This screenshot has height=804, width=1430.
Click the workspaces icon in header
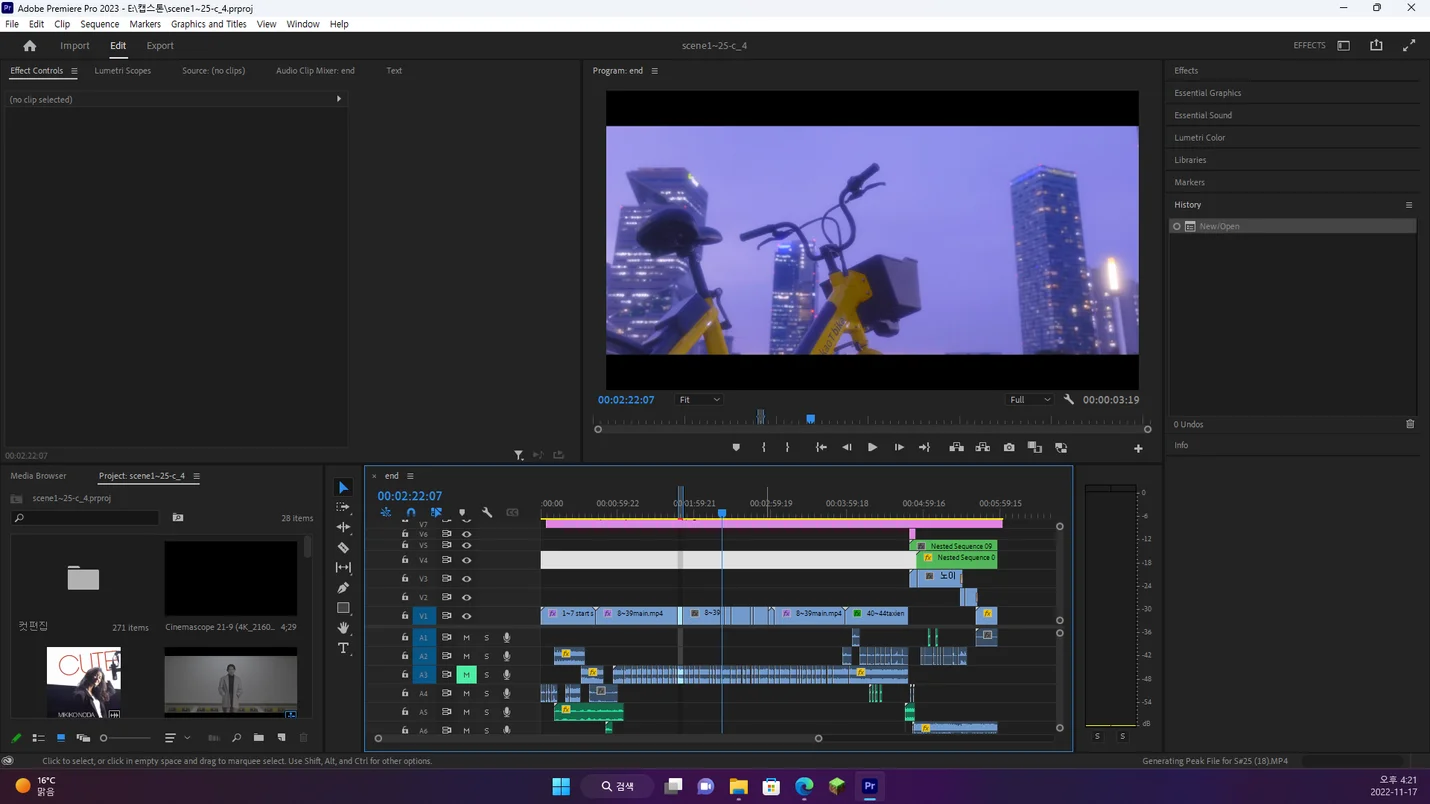(1343, 46)
